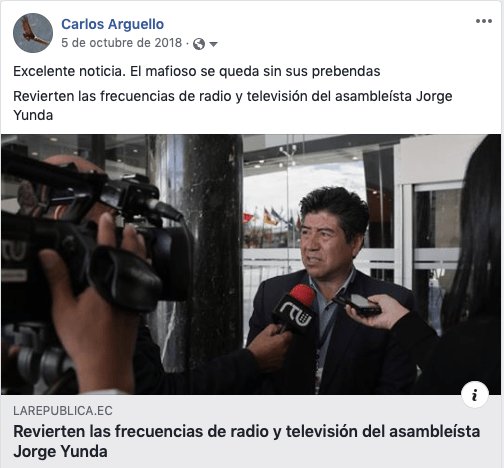Image resolution: width=504 pixels, height=468 pixels.
Task: Click the word 'Yunda' in post text
Action: coord(33,115)
